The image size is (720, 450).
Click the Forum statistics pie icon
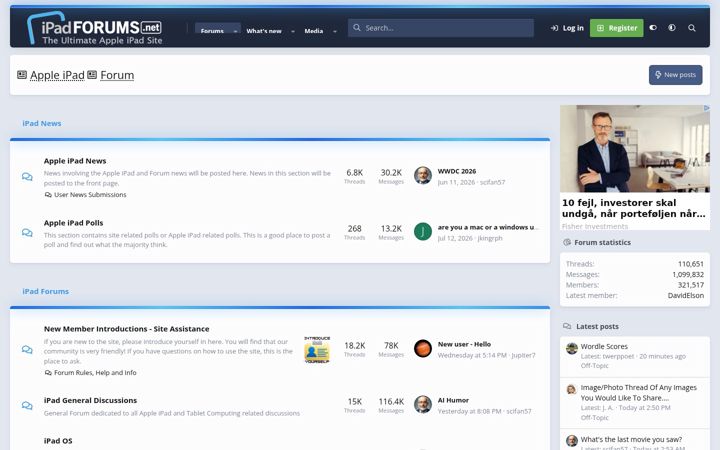tap(567, 242)
